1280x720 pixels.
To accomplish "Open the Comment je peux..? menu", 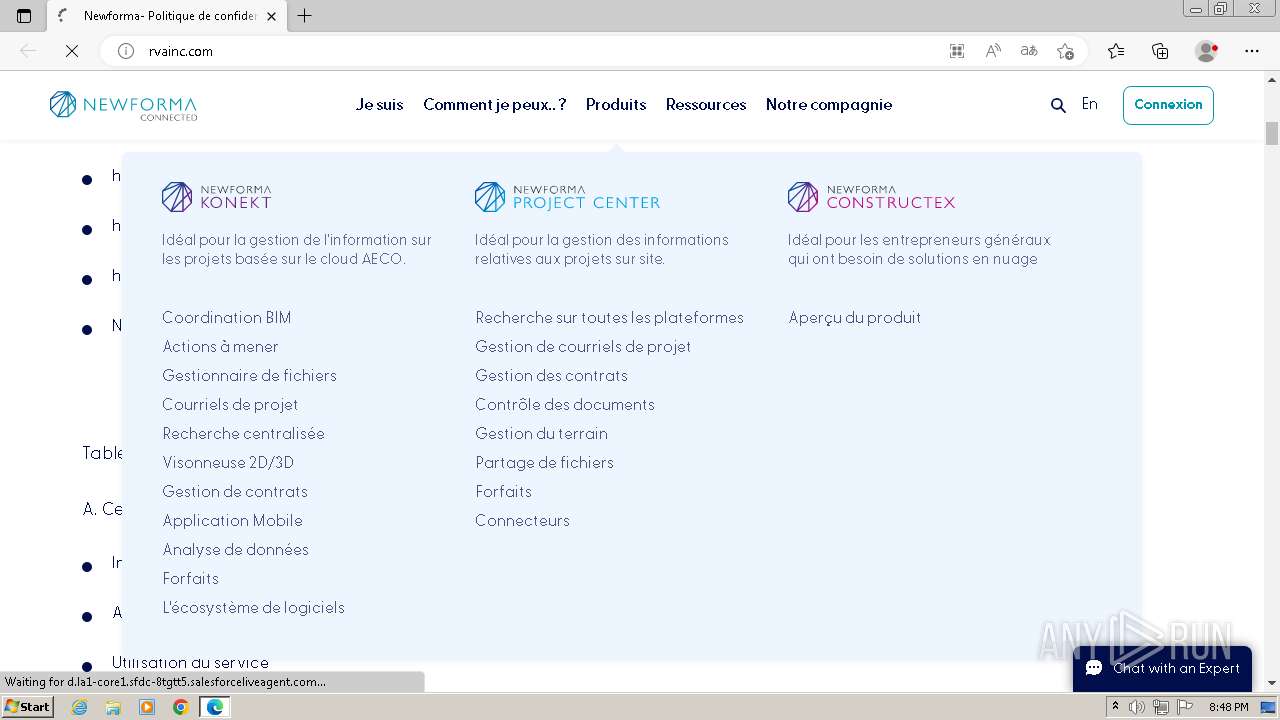I will click(495, 104).
